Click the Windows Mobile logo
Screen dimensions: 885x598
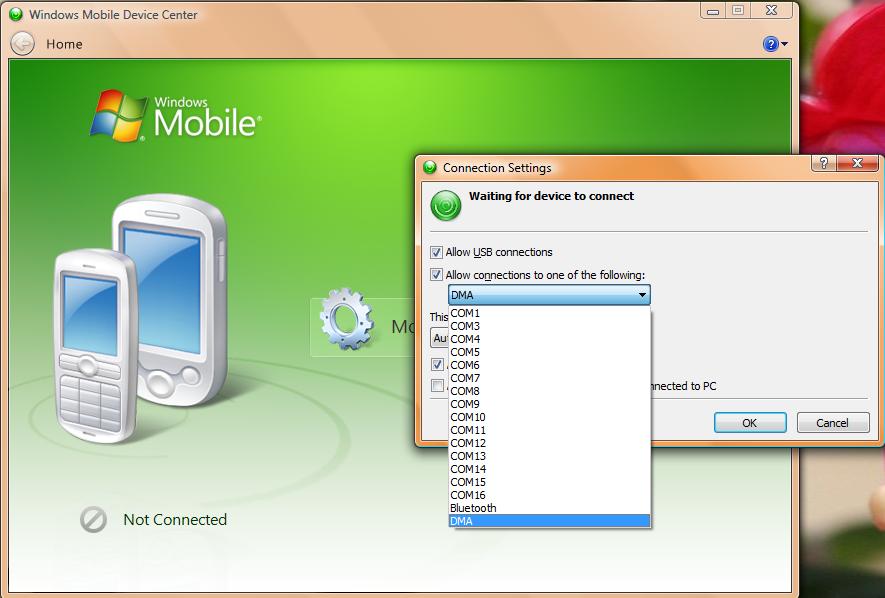(176, 115)
